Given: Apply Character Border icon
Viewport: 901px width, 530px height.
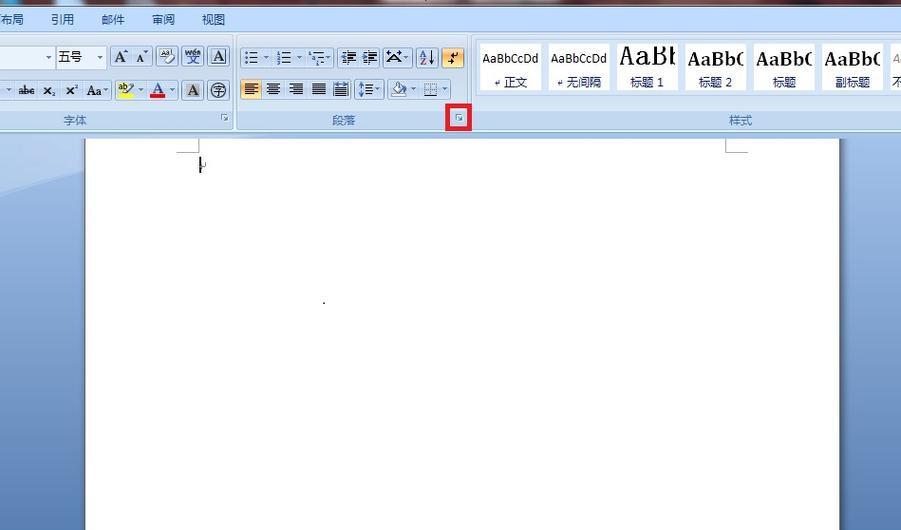Looking at the screenshot, I should [x=218, y=57].
